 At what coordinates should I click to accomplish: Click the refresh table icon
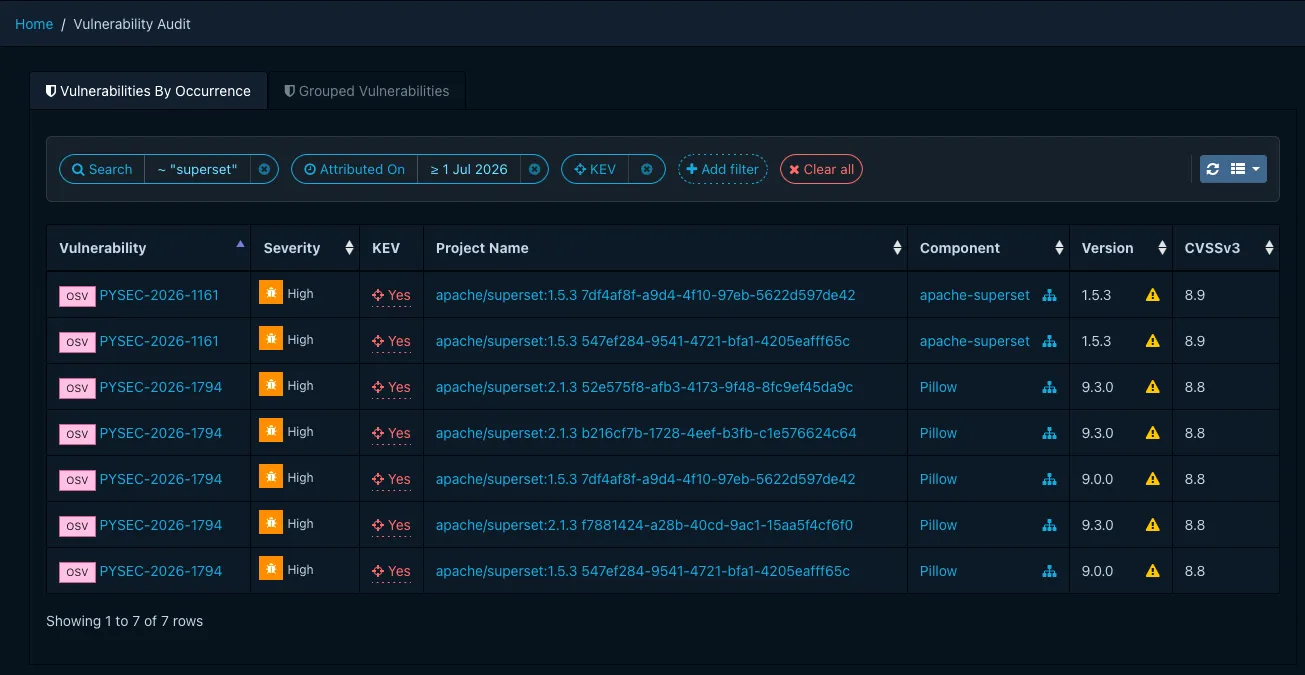(1213, 169)
